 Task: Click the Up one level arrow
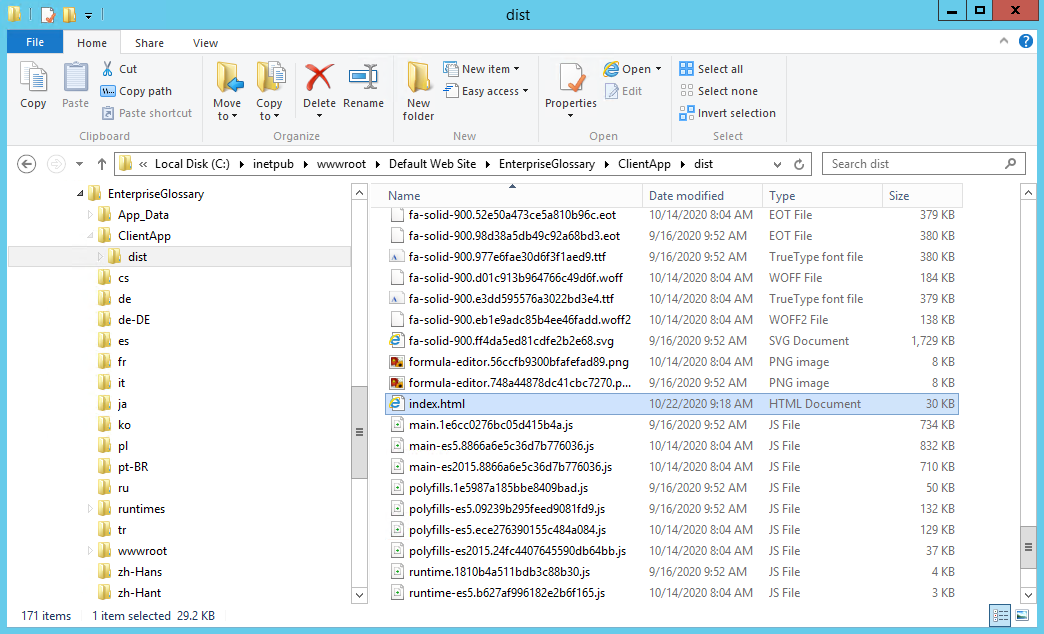point(102,164)
